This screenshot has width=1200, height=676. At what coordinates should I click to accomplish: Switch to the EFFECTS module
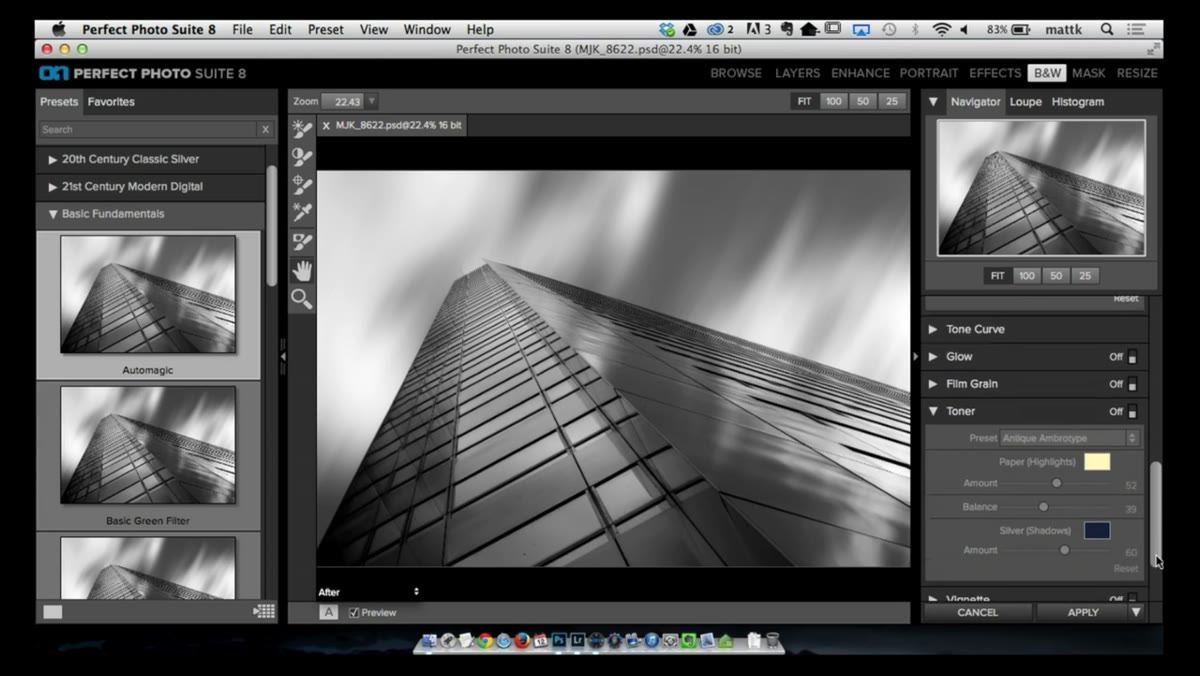995,73
